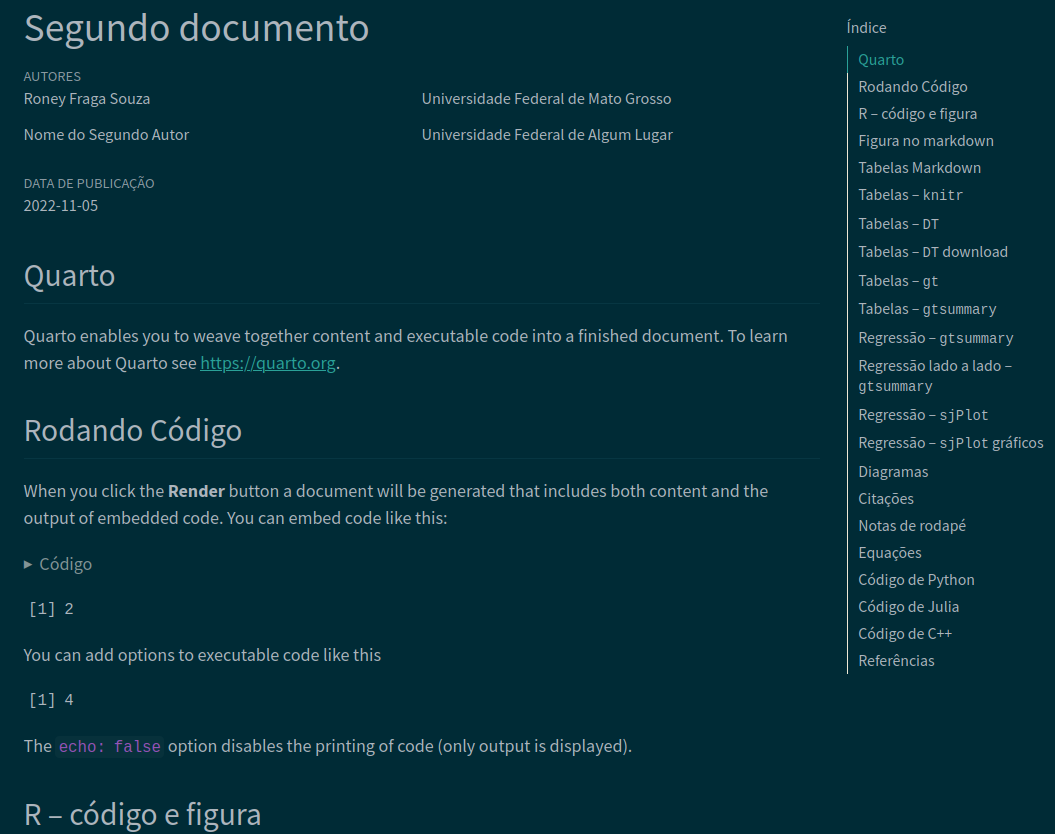The height and width of the screenshot is (834, 1055).
Task: Click the publication date '2022-11-05'
Action: tap(61, 206)
